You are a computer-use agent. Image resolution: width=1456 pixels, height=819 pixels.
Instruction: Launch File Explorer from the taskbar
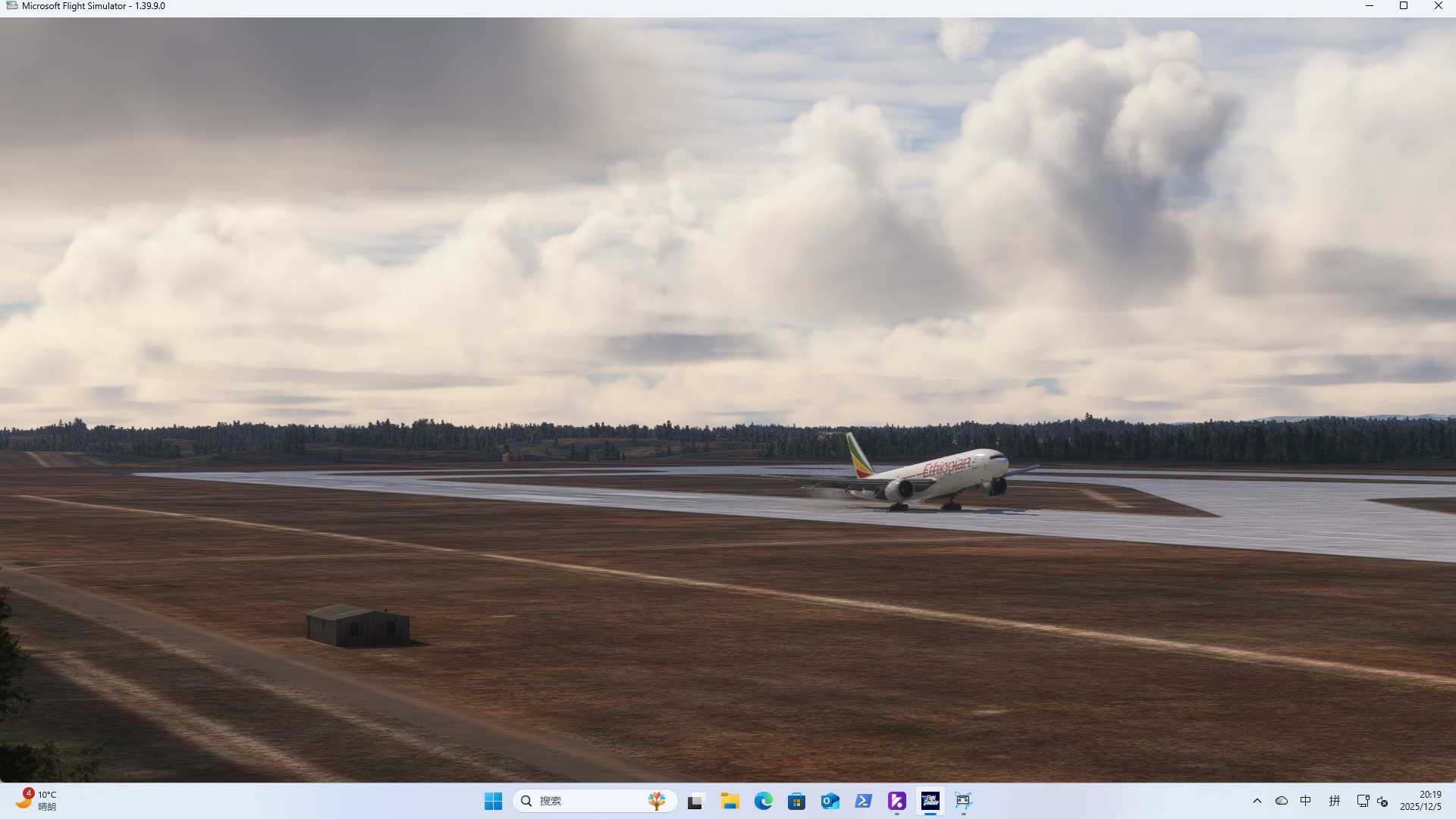[x=730, y=801]
